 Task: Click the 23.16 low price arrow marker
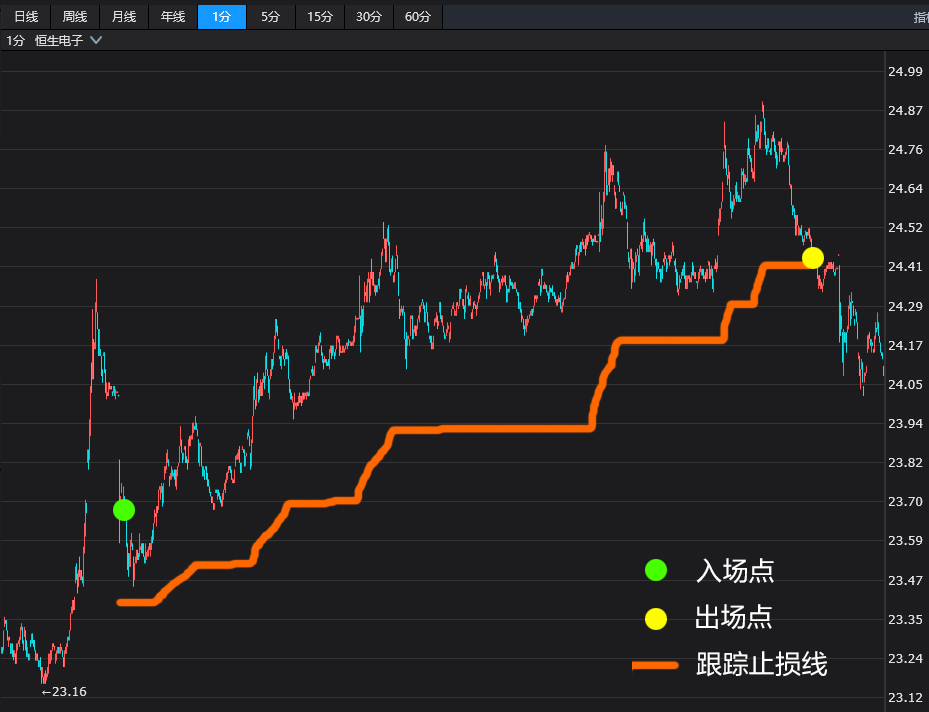point(64,691)
